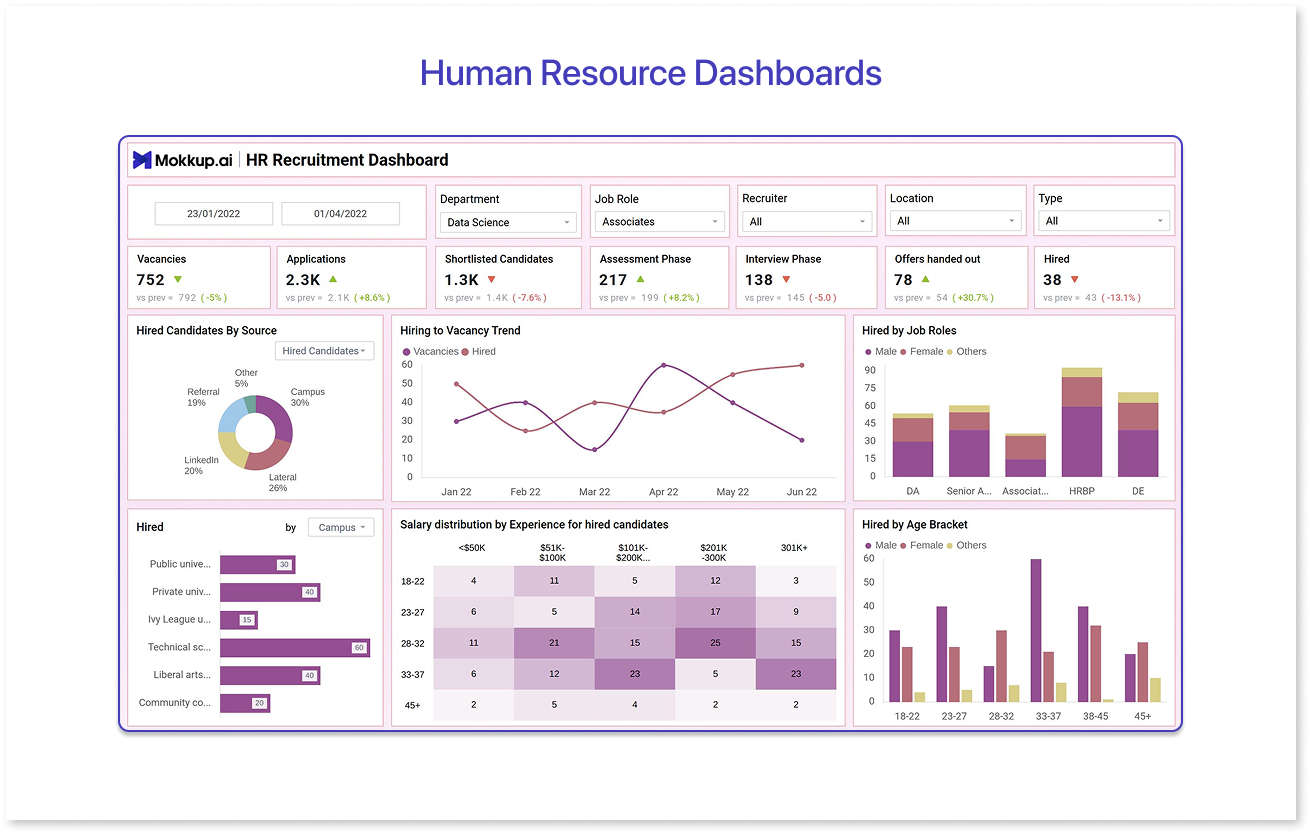1310x834 pixels.
Task: Click the Vacancies green up-trend triangle
Action: 178,280
